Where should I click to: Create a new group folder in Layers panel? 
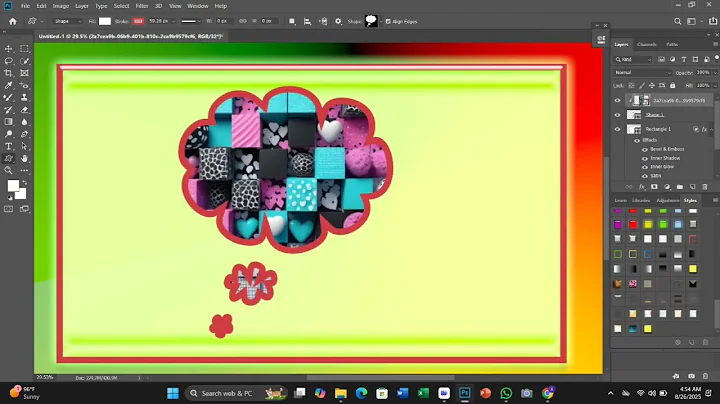pos(680,187)
